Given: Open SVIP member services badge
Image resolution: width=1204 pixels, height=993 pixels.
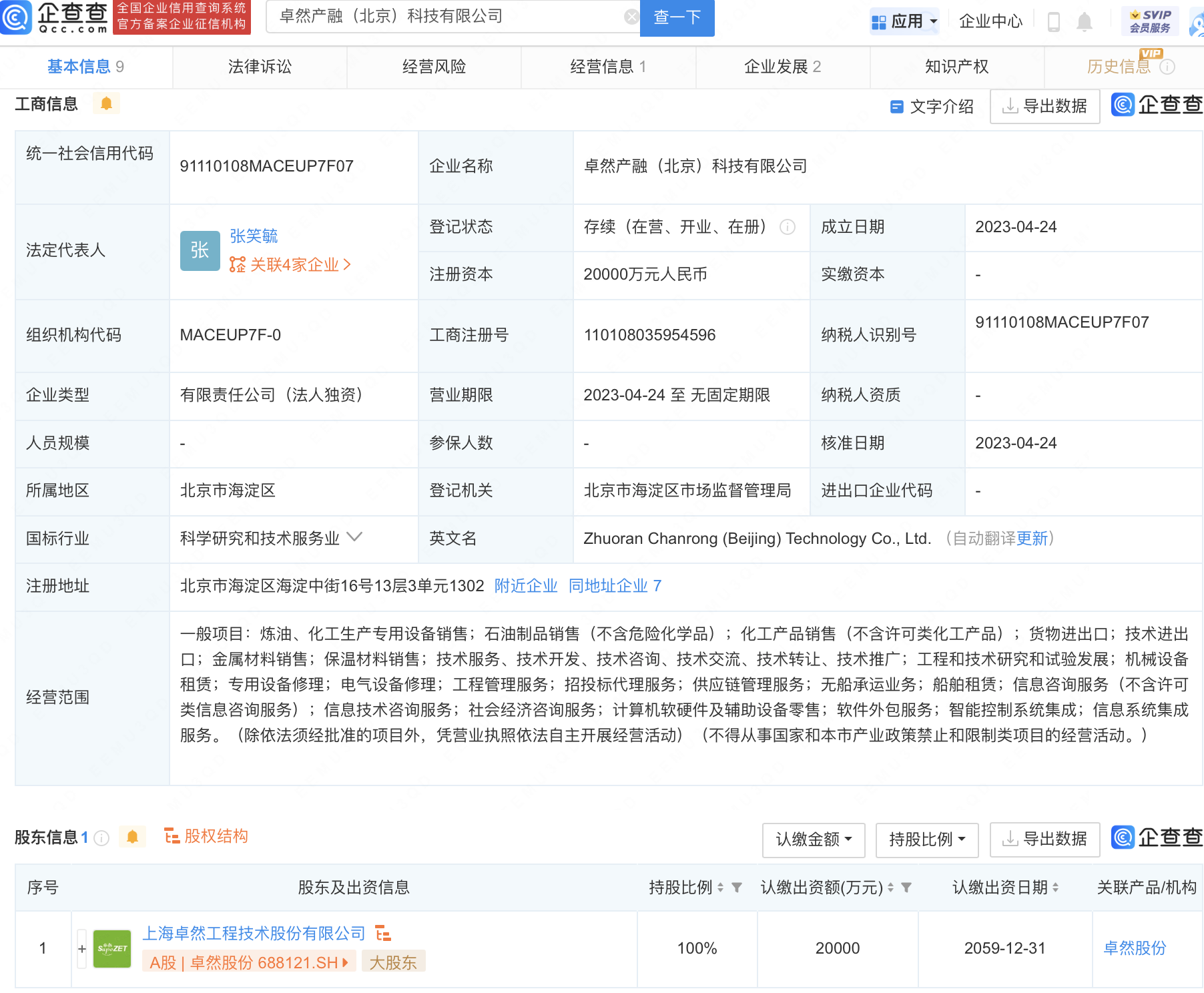Looking at the screenshot, I should click(1150, 21).
